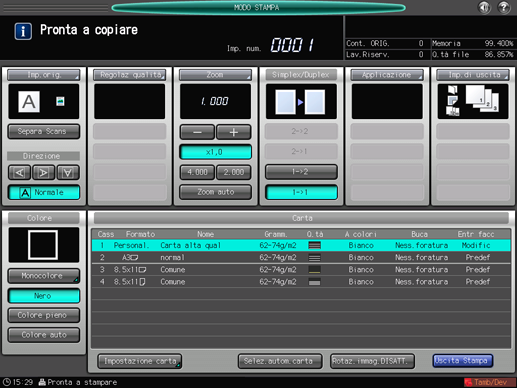Click the speaker sound icon in title bar
Image resolution: width=517 pixels, height=388 pixels.
click(x=484, y=7)
